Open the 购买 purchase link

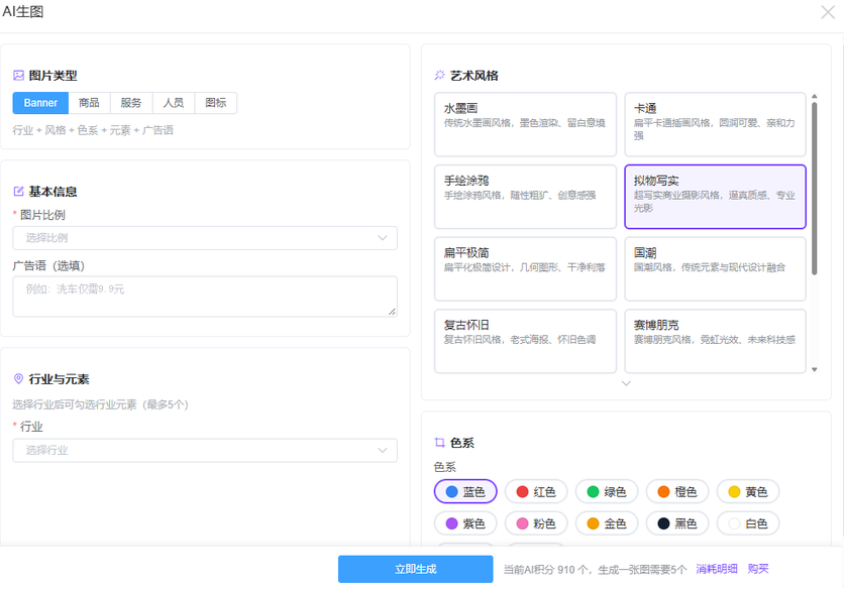click(x=758, y=569)
